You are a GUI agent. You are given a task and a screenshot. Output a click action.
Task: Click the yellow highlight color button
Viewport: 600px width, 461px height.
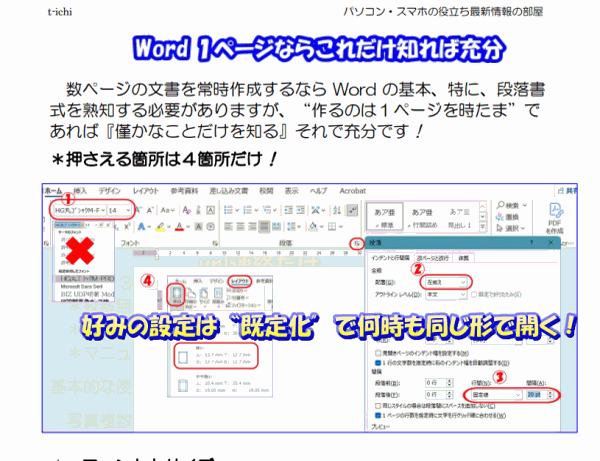pyautogui.click(x=160, y=226)
